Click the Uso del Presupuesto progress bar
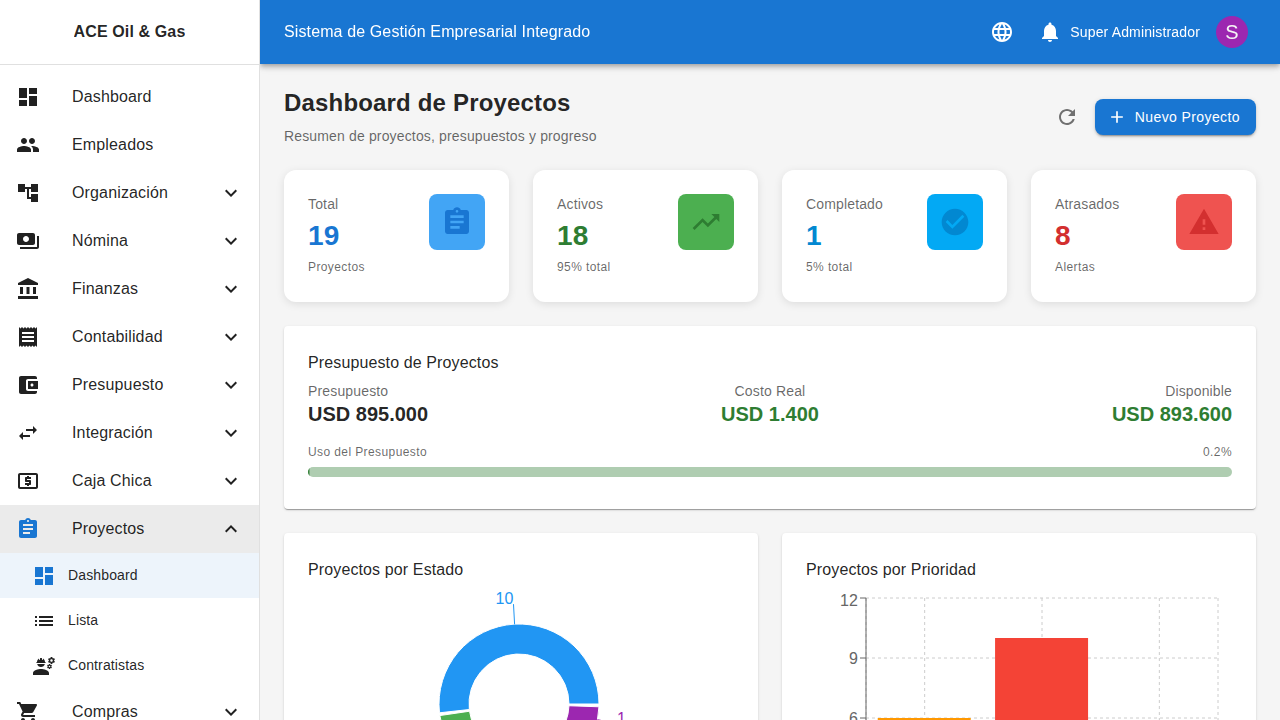The image size is (1280, 720). pos(769,471)
